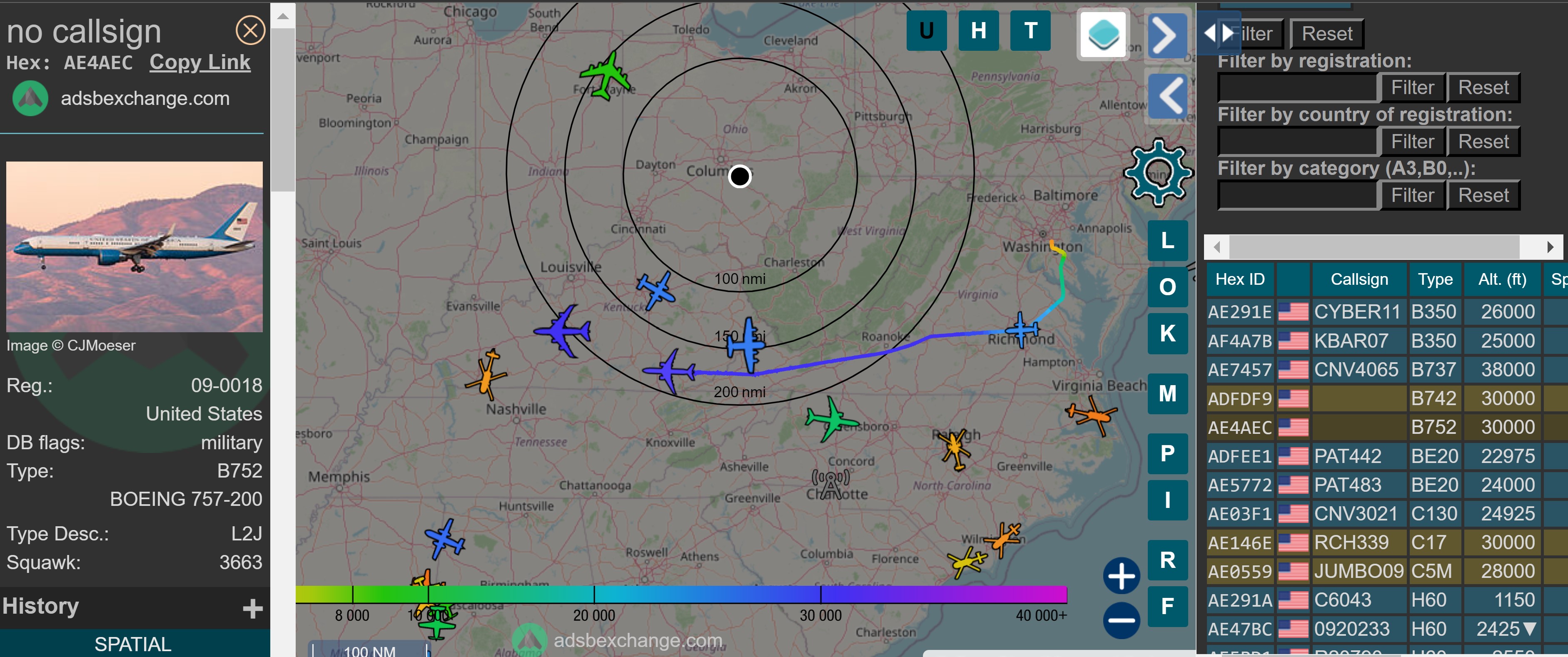
Task: Select the JUMBO09 C5M row
Action: click(x=1386, y=571)
